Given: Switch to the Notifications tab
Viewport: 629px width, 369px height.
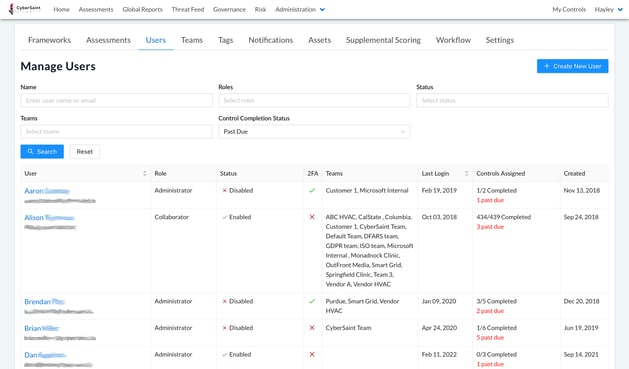Looking at the screenshot, I should [x=270, y=40].
